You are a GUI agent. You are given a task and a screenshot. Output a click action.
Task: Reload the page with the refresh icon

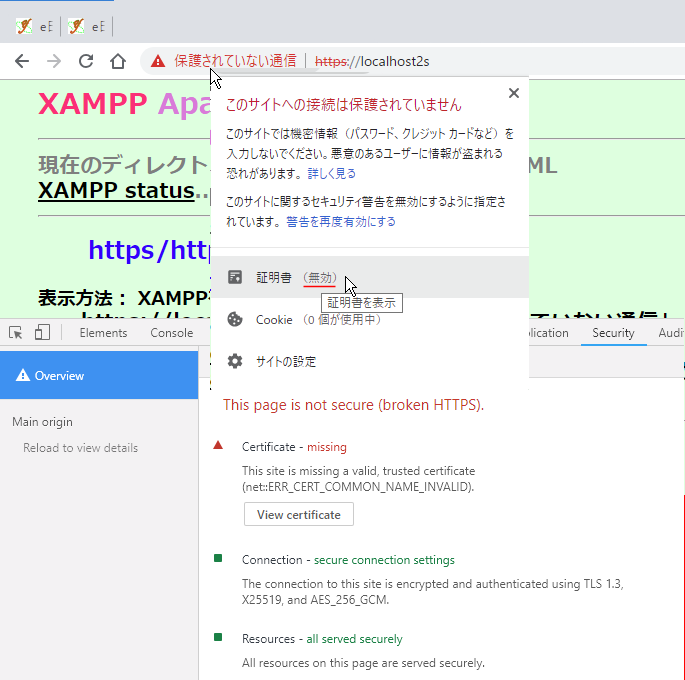pos(86,61)
